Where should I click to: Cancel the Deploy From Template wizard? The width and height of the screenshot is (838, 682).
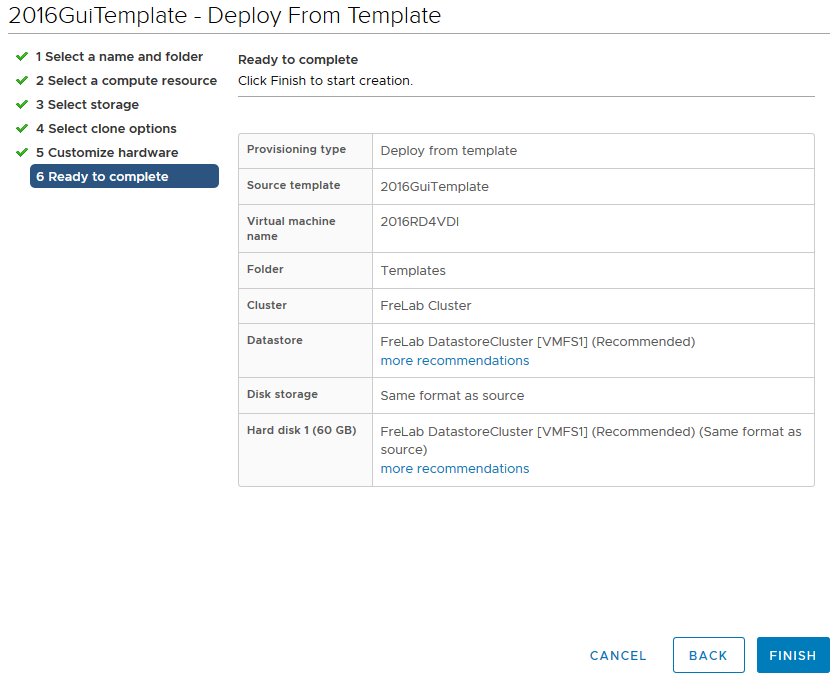[618, 656]
